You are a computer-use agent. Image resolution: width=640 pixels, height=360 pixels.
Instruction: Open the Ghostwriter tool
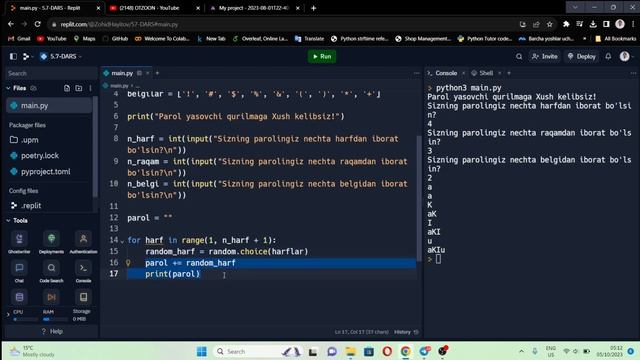(x=19, y=242)
